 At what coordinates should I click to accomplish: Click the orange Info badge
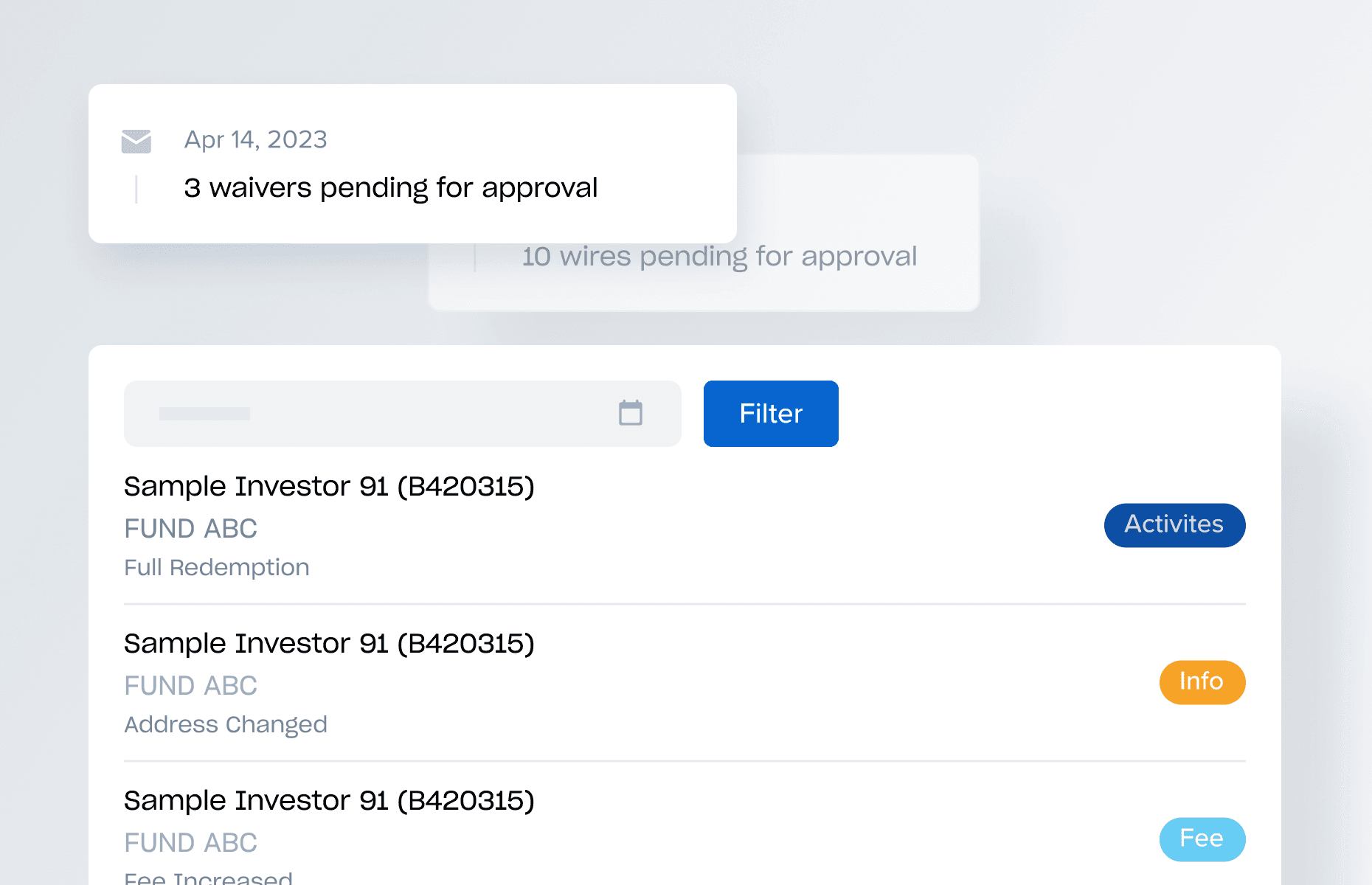click(x=1202, y=682)
